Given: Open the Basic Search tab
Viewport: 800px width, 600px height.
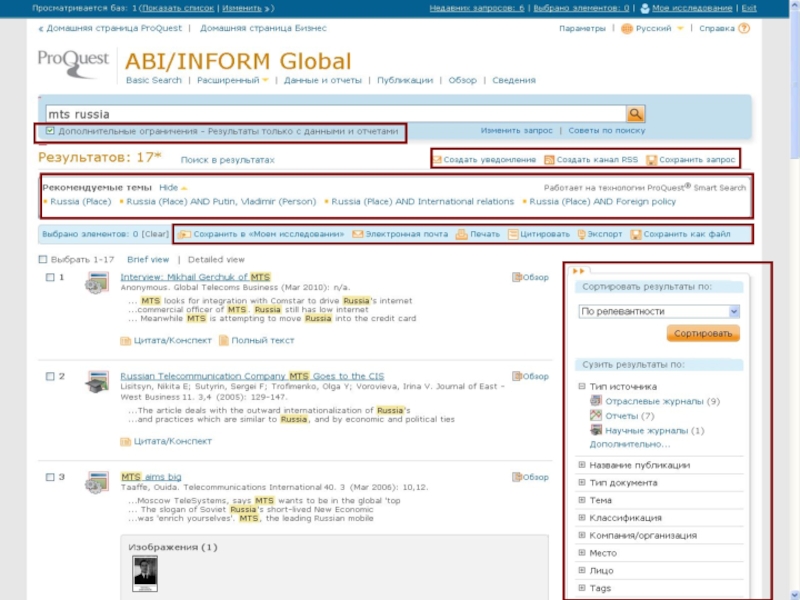Looking at the screenshot, I should point(154,80).
